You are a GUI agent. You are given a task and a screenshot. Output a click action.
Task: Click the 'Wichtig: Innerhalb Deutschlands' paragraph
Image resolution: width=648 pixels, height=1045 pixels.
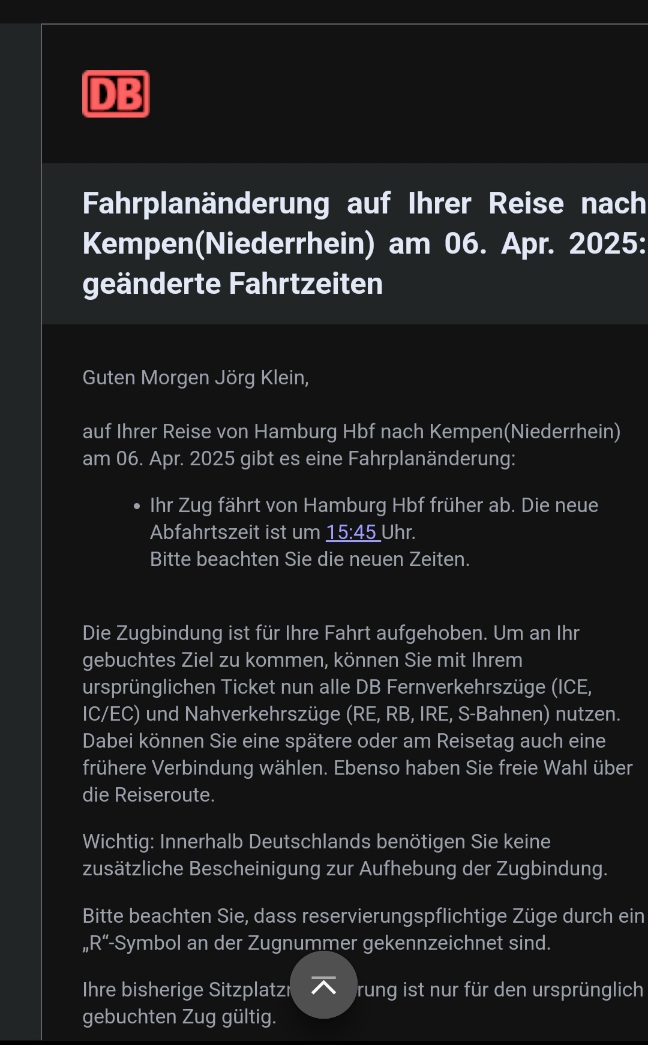point(345,855)
